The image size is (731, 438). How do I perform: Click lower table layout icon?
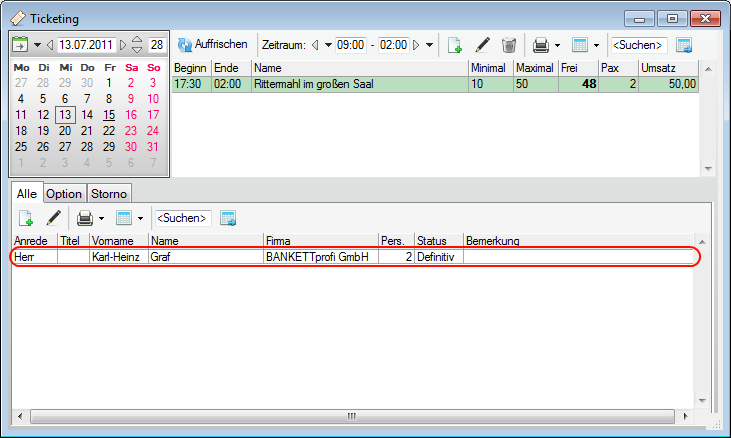(x=124, y=218)
